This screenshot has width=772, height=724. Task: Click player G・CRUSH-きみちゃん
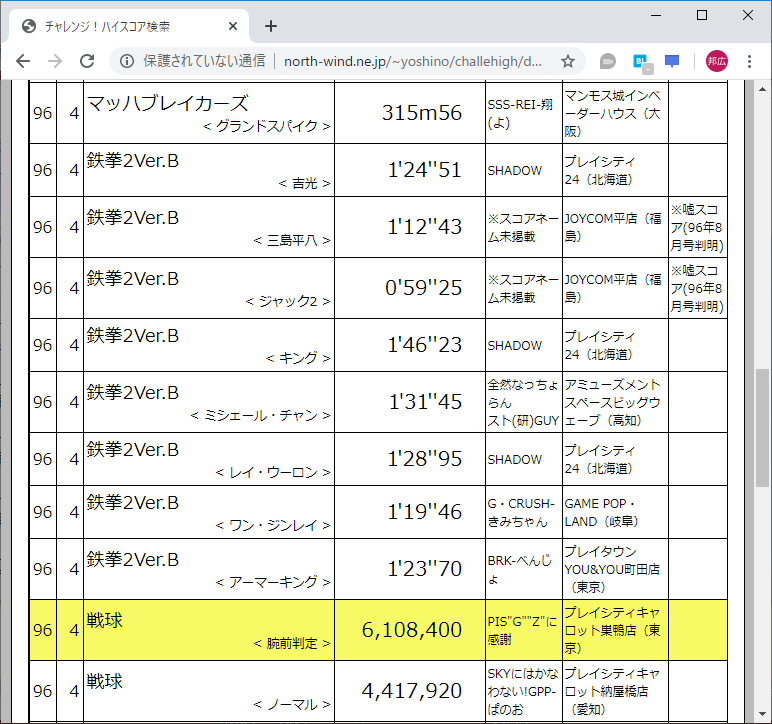(521, 513)
